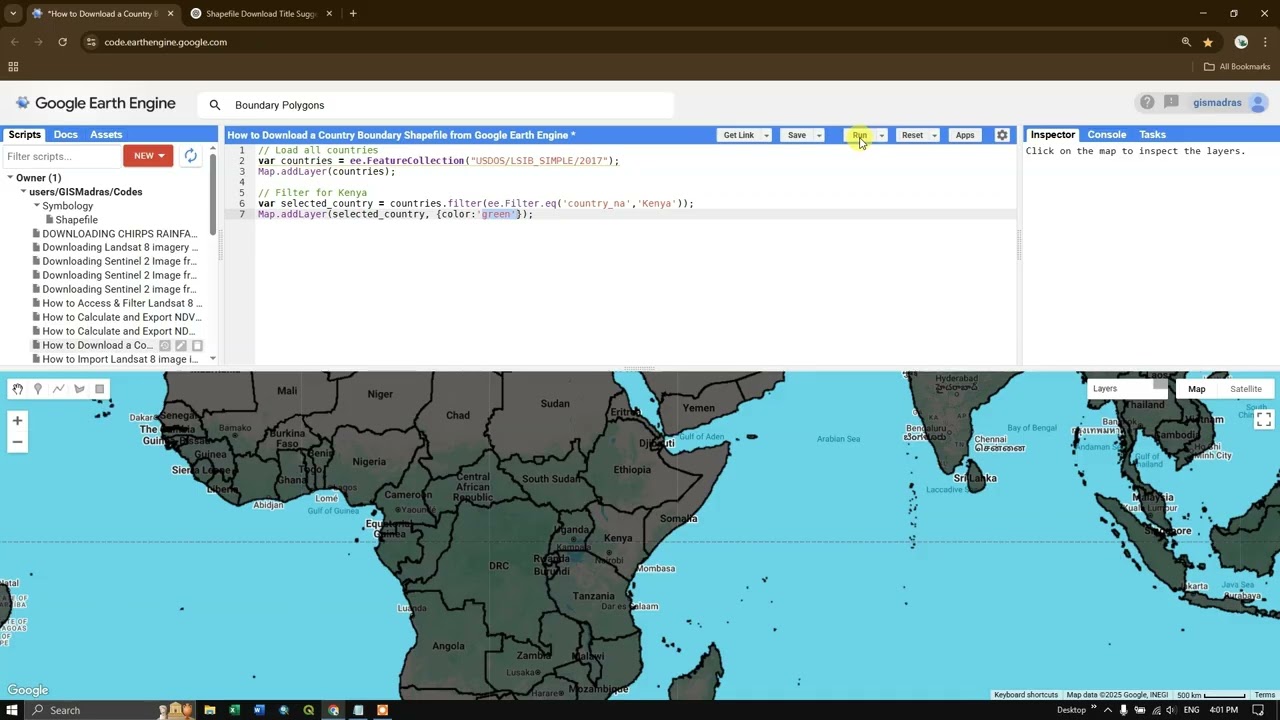
Task: Open All Bookmarks folder
Action: 1237,67
